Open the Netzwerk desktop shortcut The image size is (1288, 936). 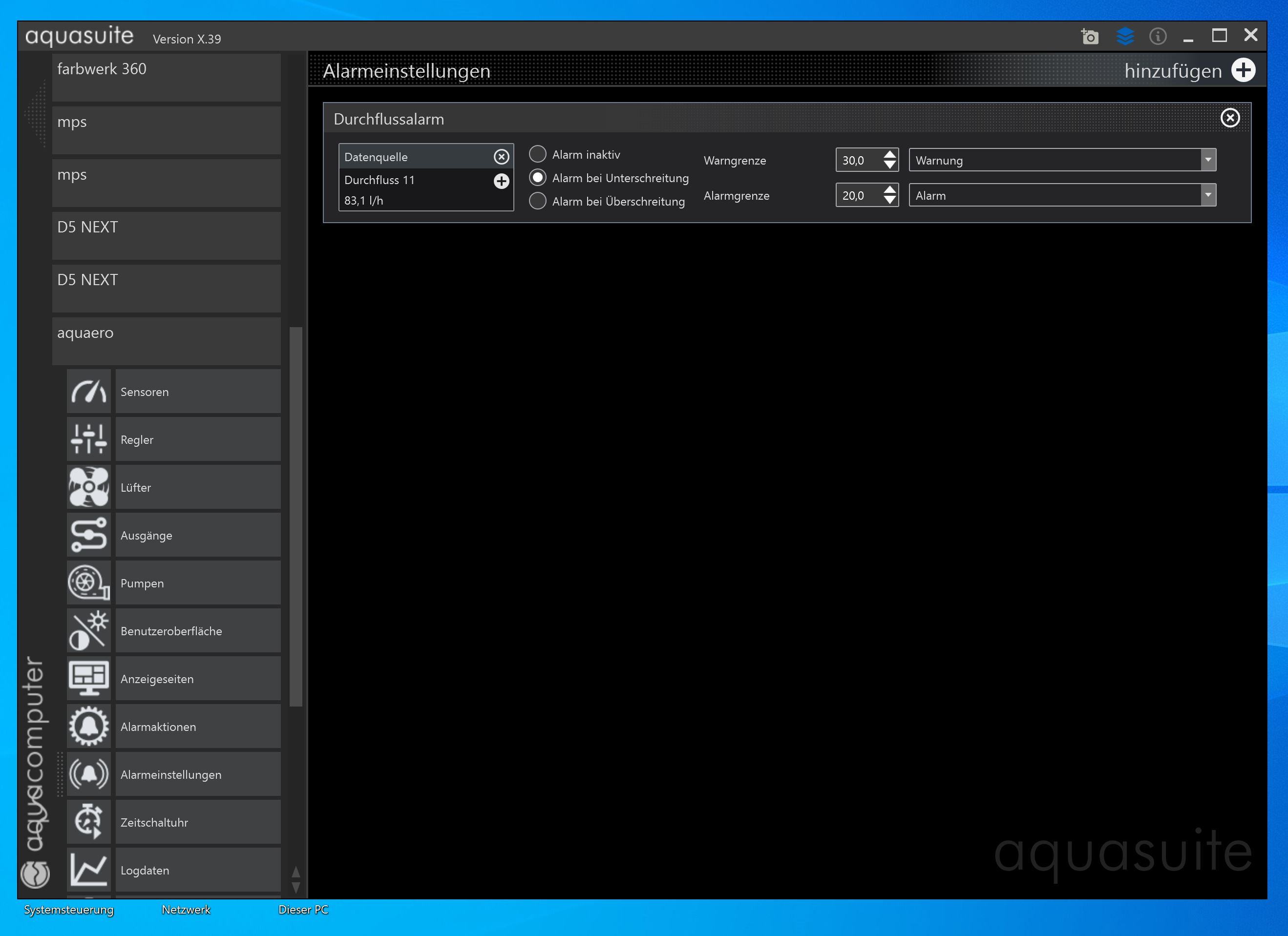click(186, 909)
